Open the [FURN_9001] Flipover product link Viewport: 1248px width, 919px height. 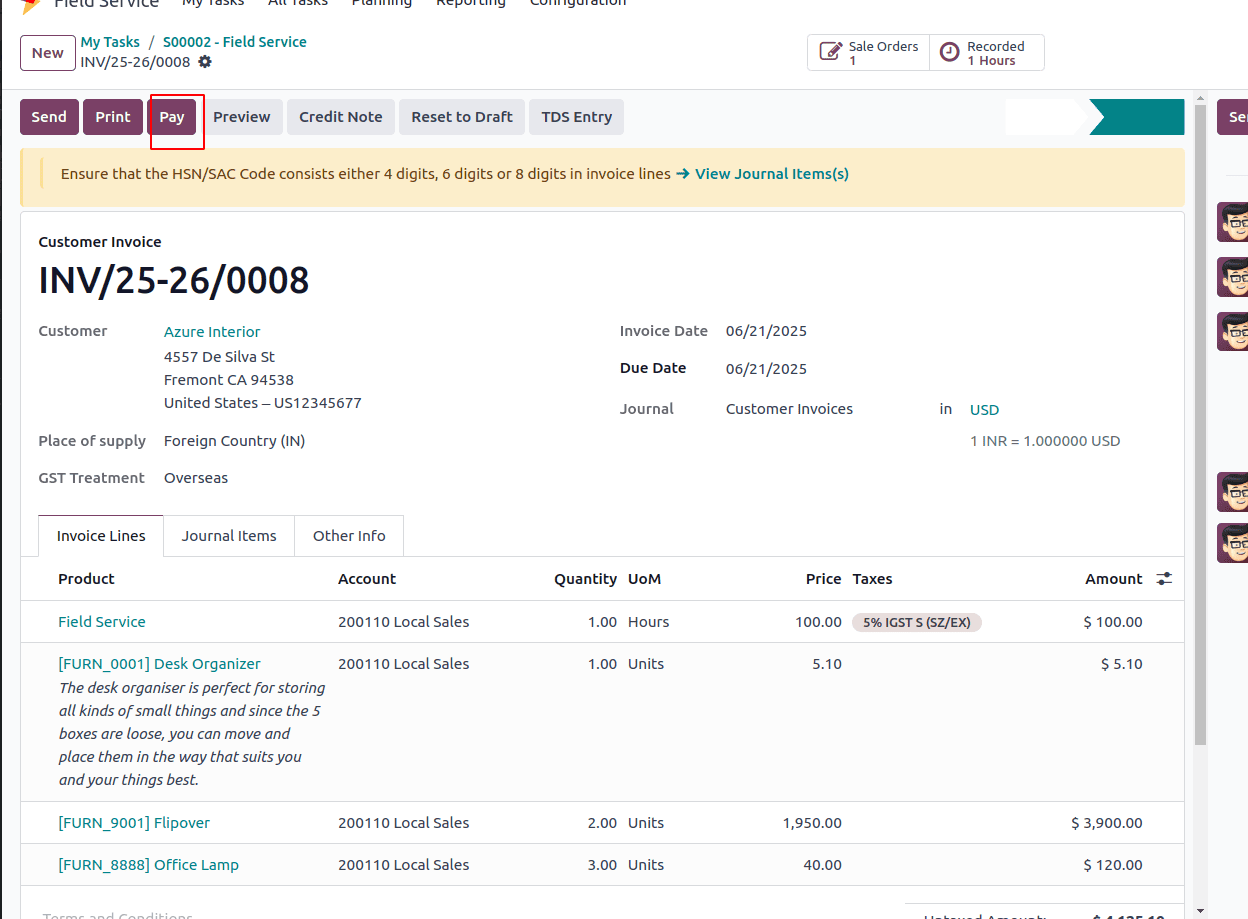[x=134, y=823]
